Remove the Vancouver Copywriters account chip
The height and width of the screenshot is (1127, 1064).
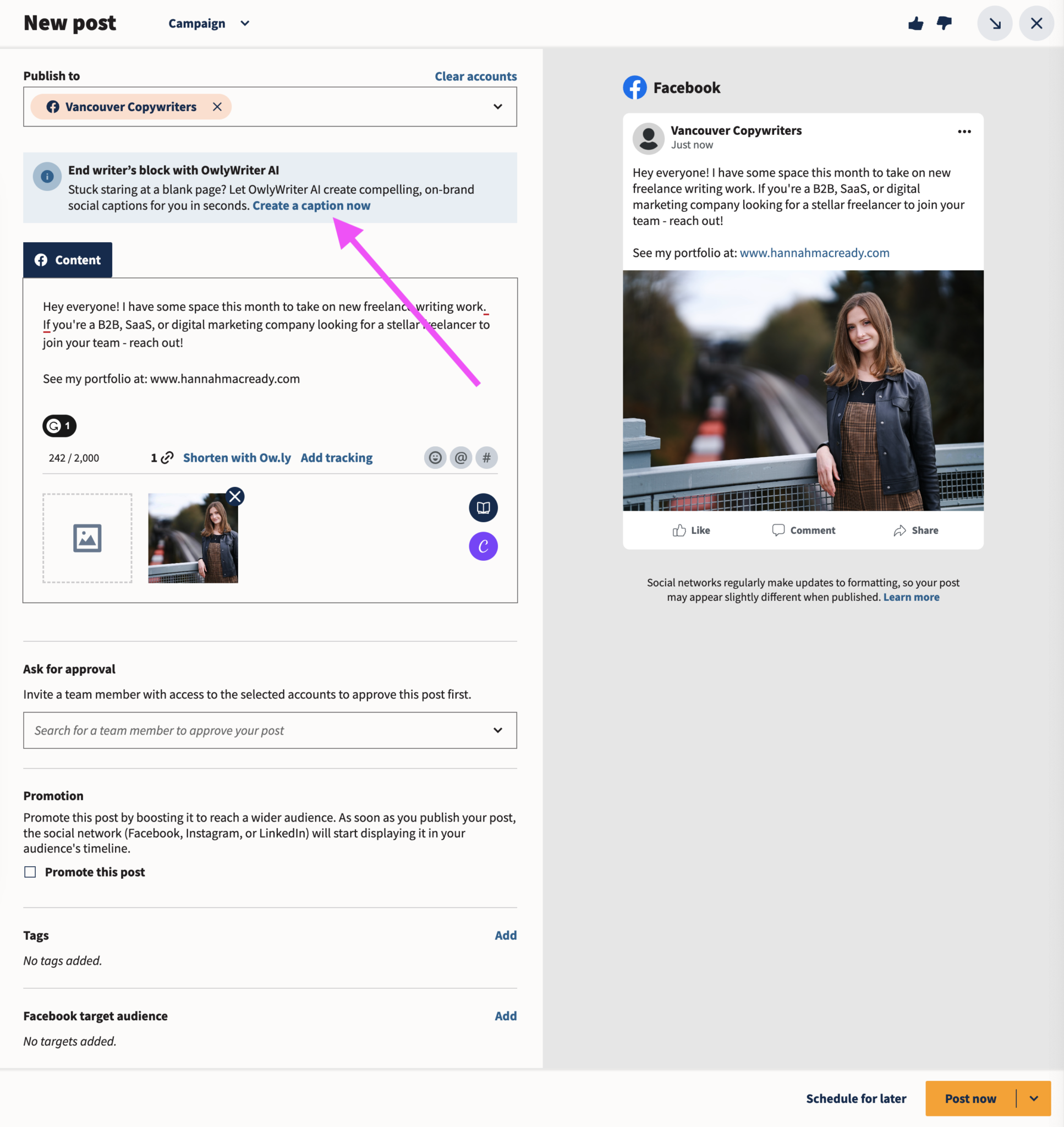point(217,107)
